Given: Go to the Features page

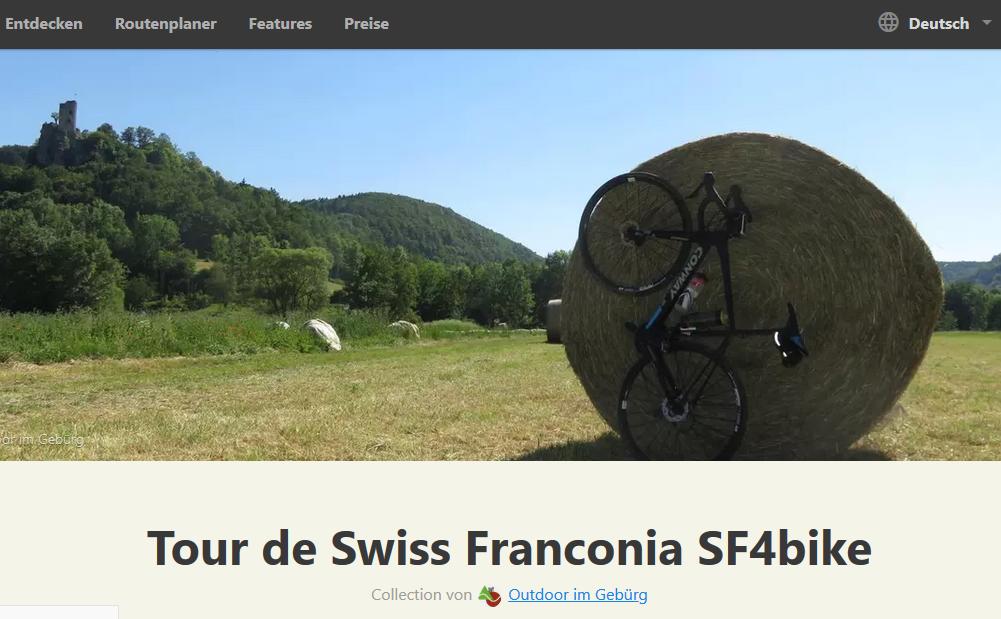Looking at the screenshot, I should (x=280, y=24).
